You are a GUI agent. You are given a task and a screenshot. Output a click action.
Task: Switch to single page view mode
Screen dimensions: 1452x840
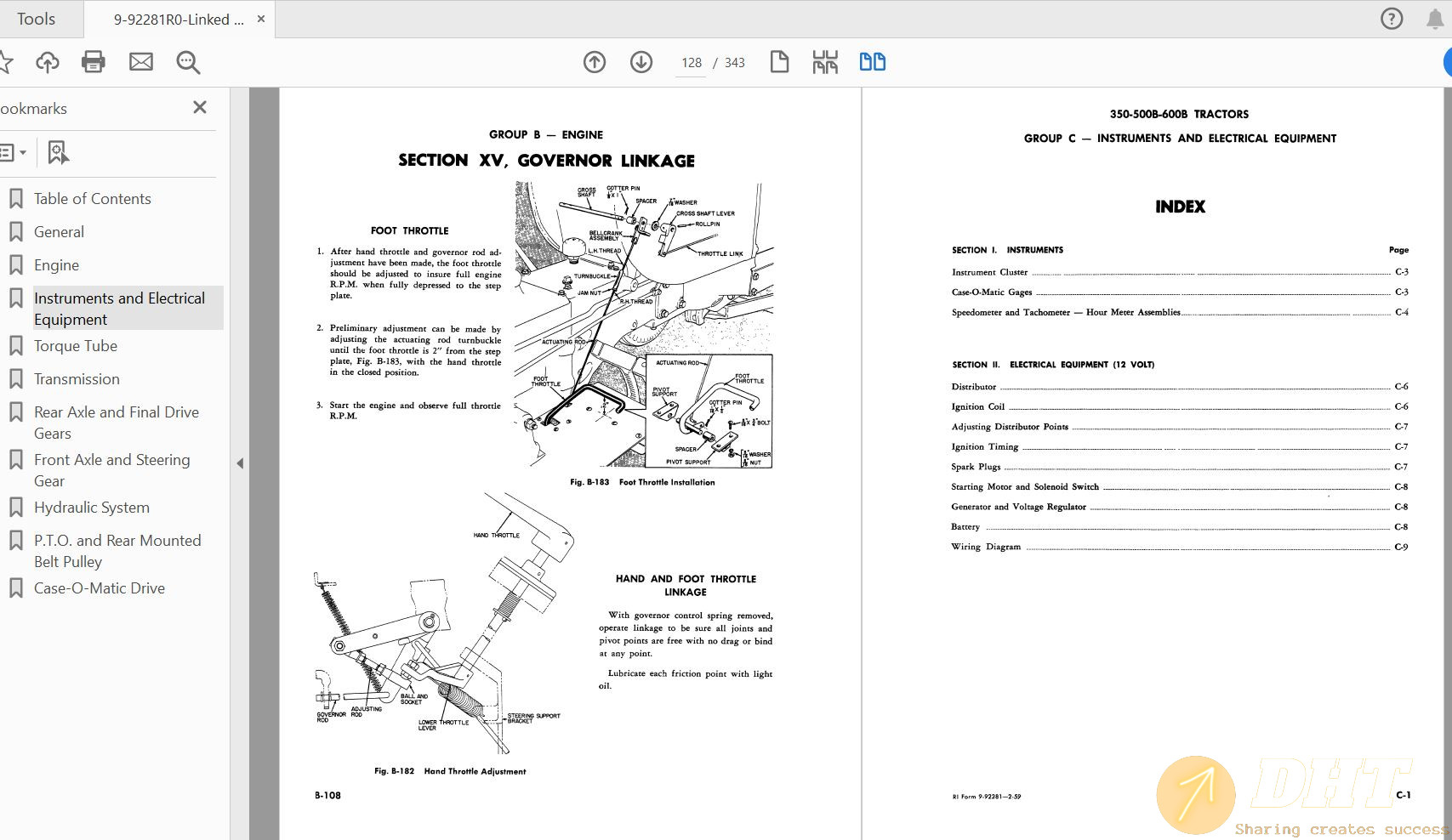point(779,61)
